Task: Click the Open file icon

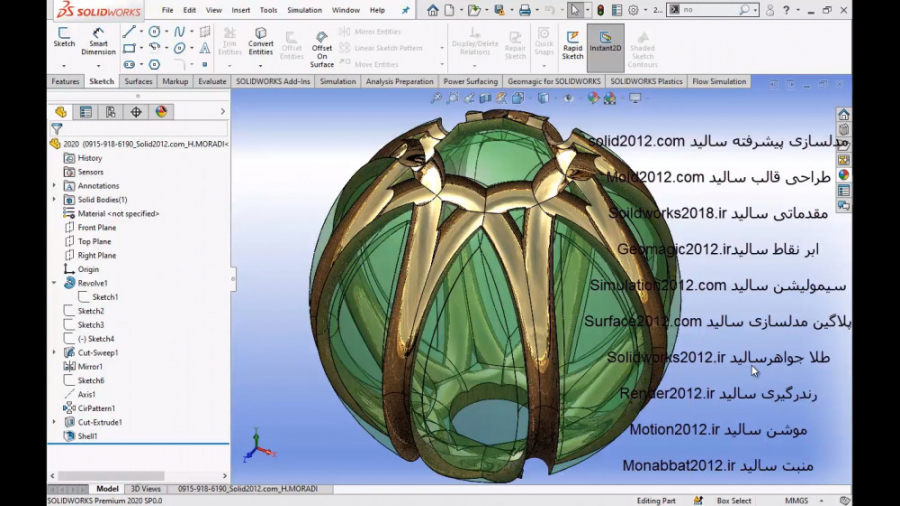Action: 474,10
